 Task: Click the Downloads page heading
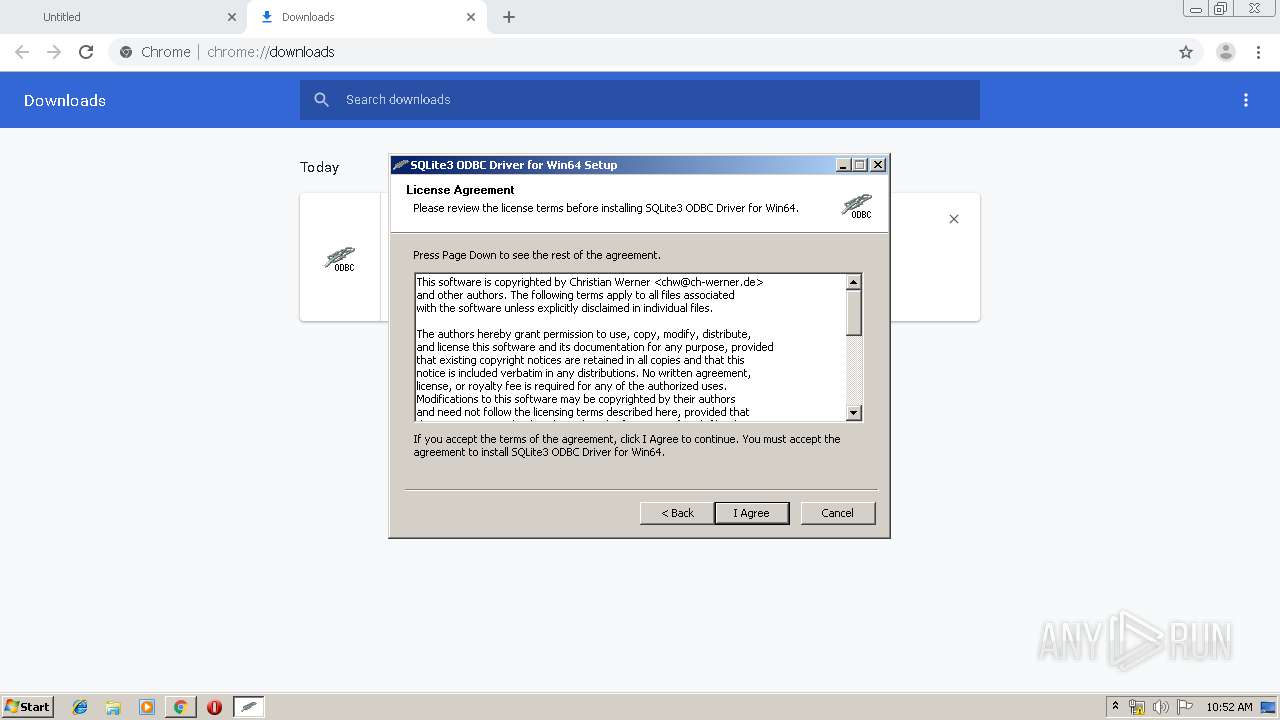point(65,100)
